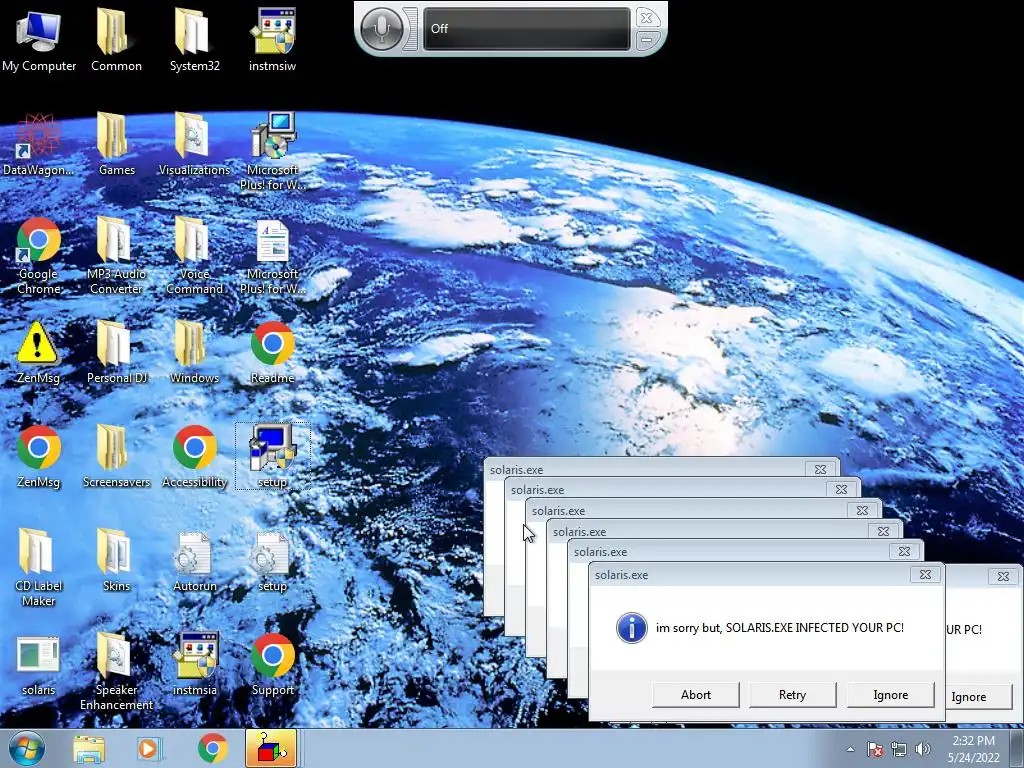
Task: Launch Windows Media Player from taskbar
Action: (148, 748)
